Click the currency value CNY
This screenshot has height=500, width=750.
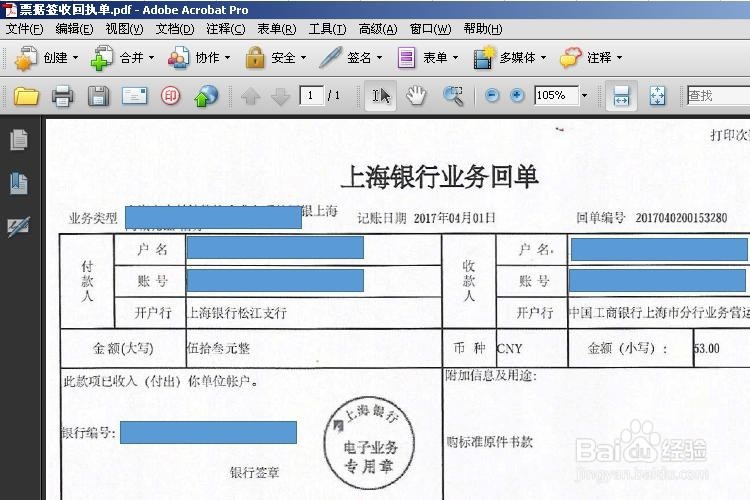point(509,349)
